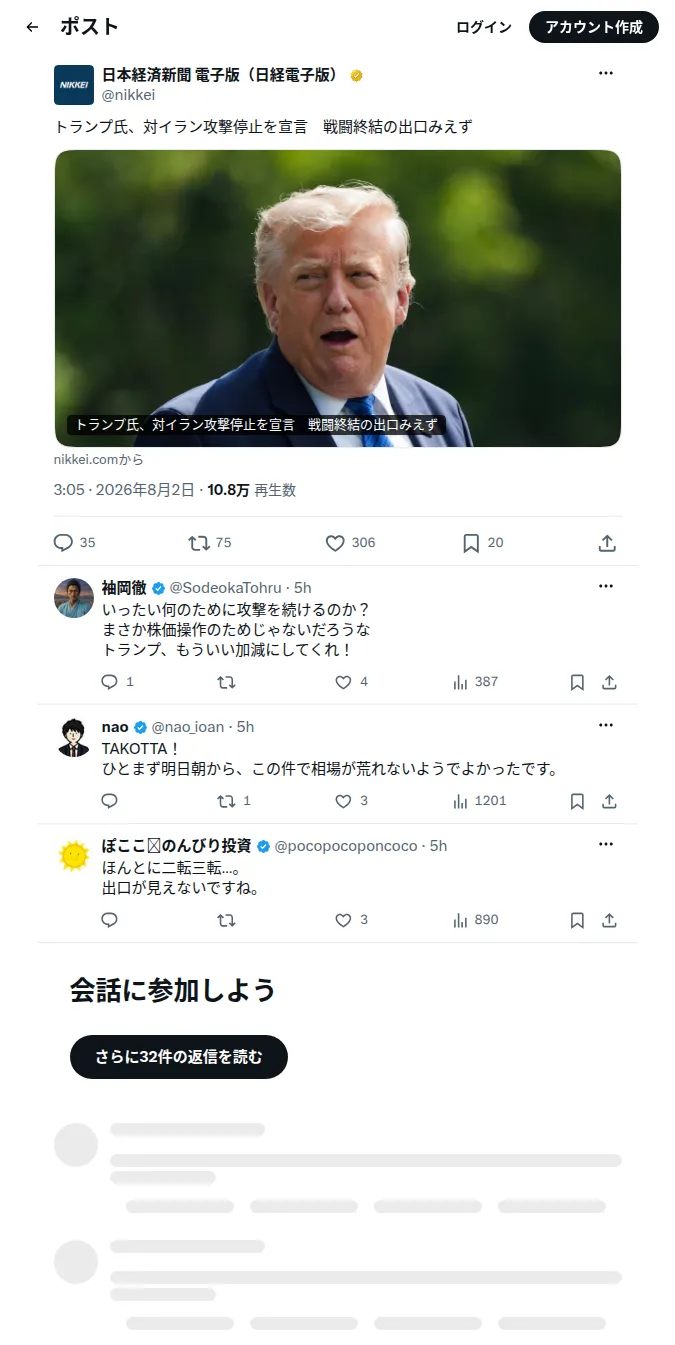The width and height of the screenshot is (675, 1345).
Task: Read more with さらに32件の返信を読む
Action: 179,1057
